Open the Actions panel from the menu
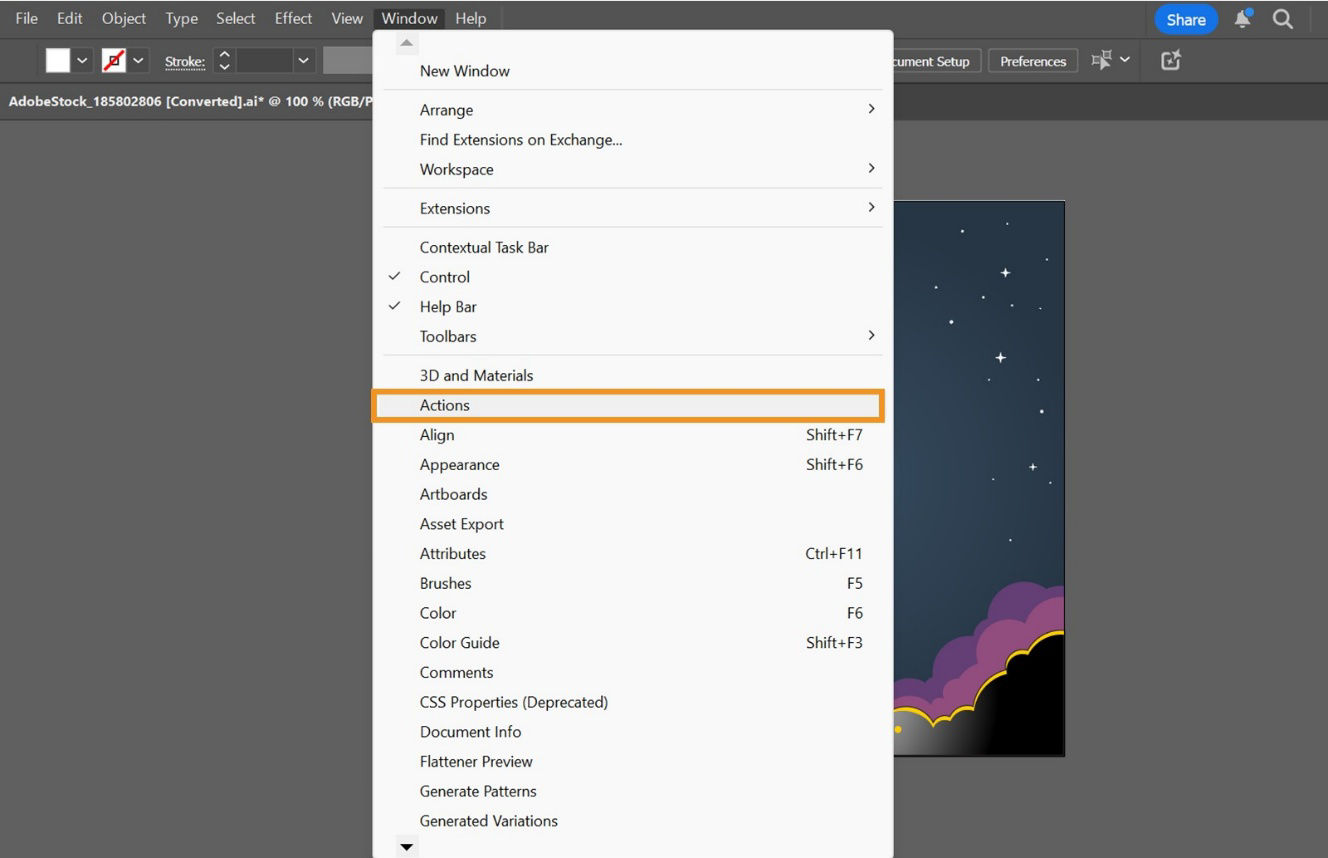This screenshot has height=858, width=1328. (444, 405)
